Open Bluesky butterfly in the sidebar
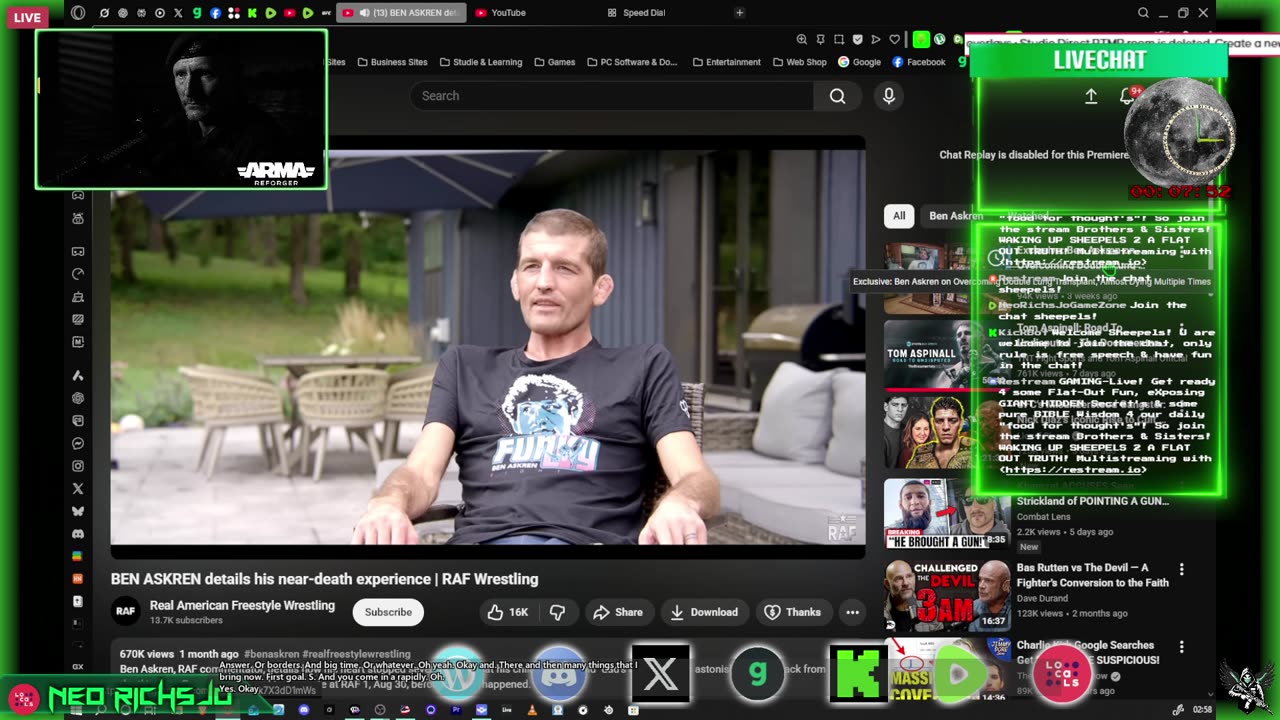 [78, 511]
